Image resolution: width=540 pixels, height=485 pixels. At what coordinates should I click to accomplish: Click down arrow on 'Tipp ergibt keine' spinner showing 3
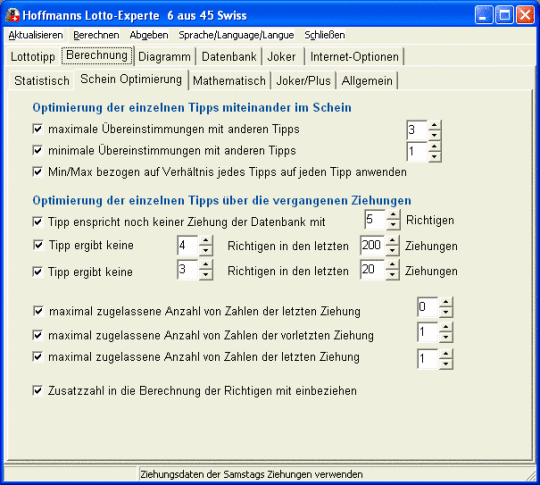pyautogui.click(x=206, y=275)
